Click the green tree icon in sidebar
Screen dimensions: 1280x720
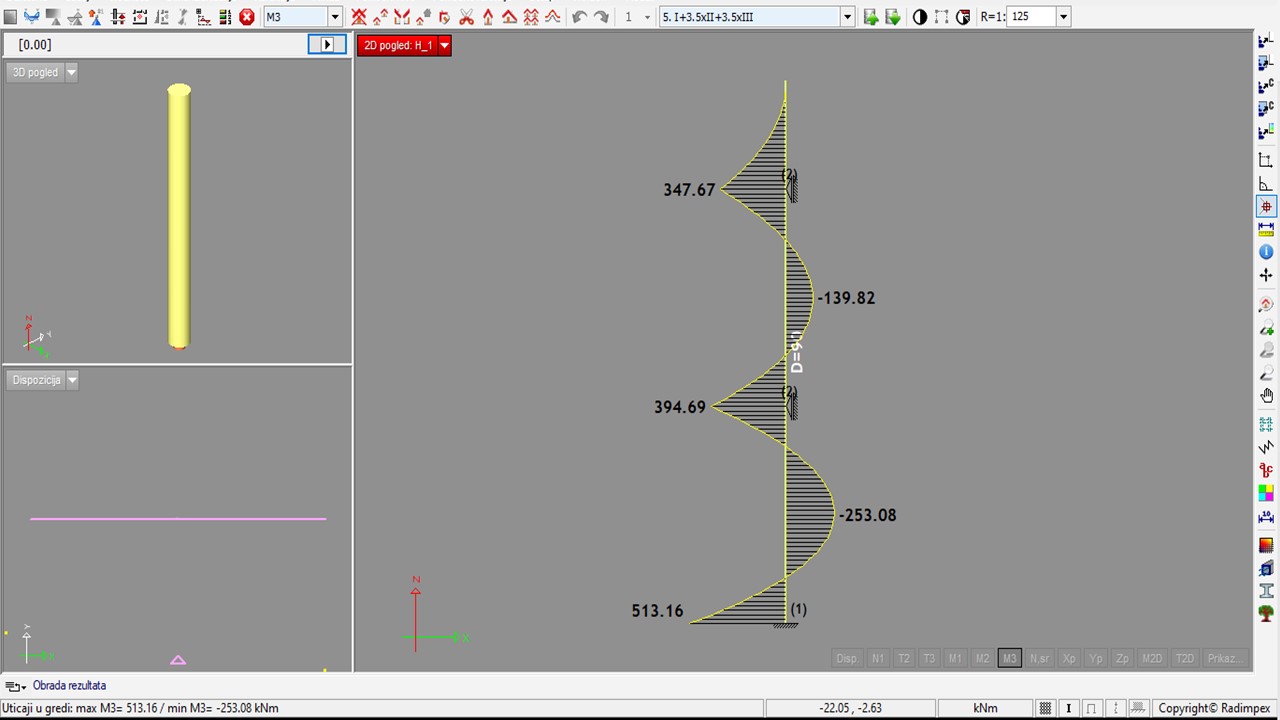point(1266,613)
